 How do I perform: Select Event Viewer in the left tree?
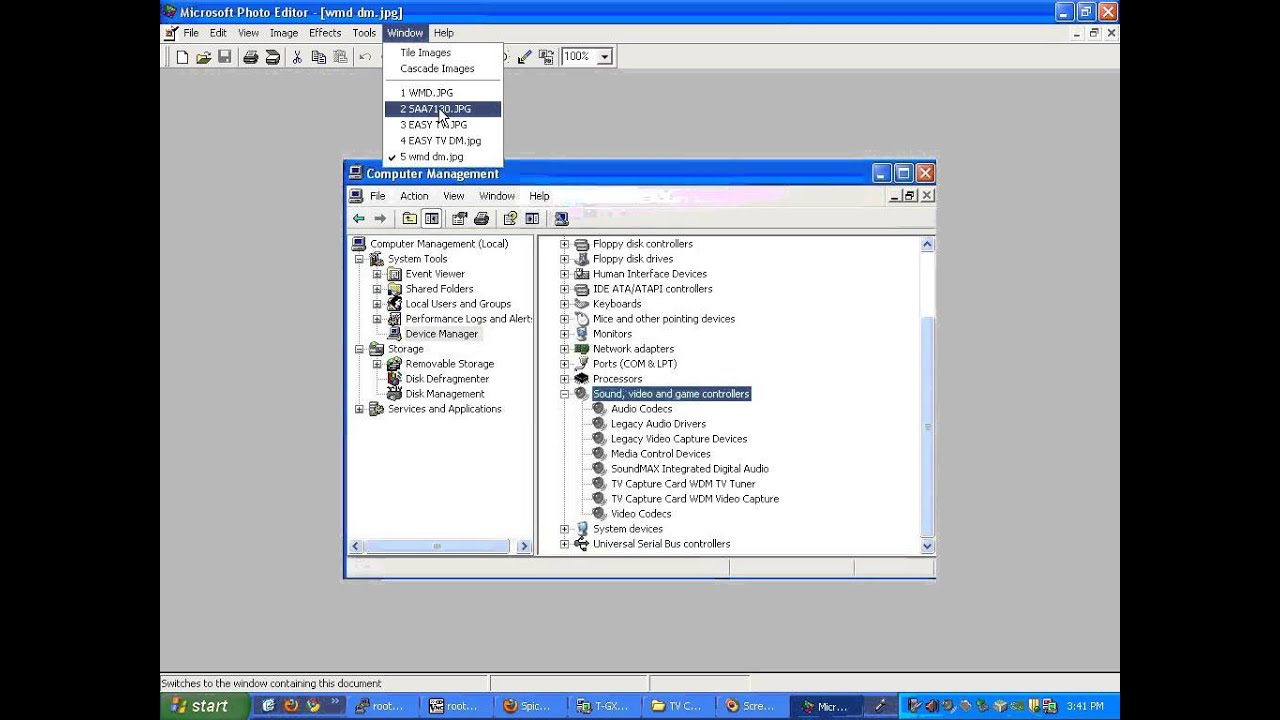[435, 274]
